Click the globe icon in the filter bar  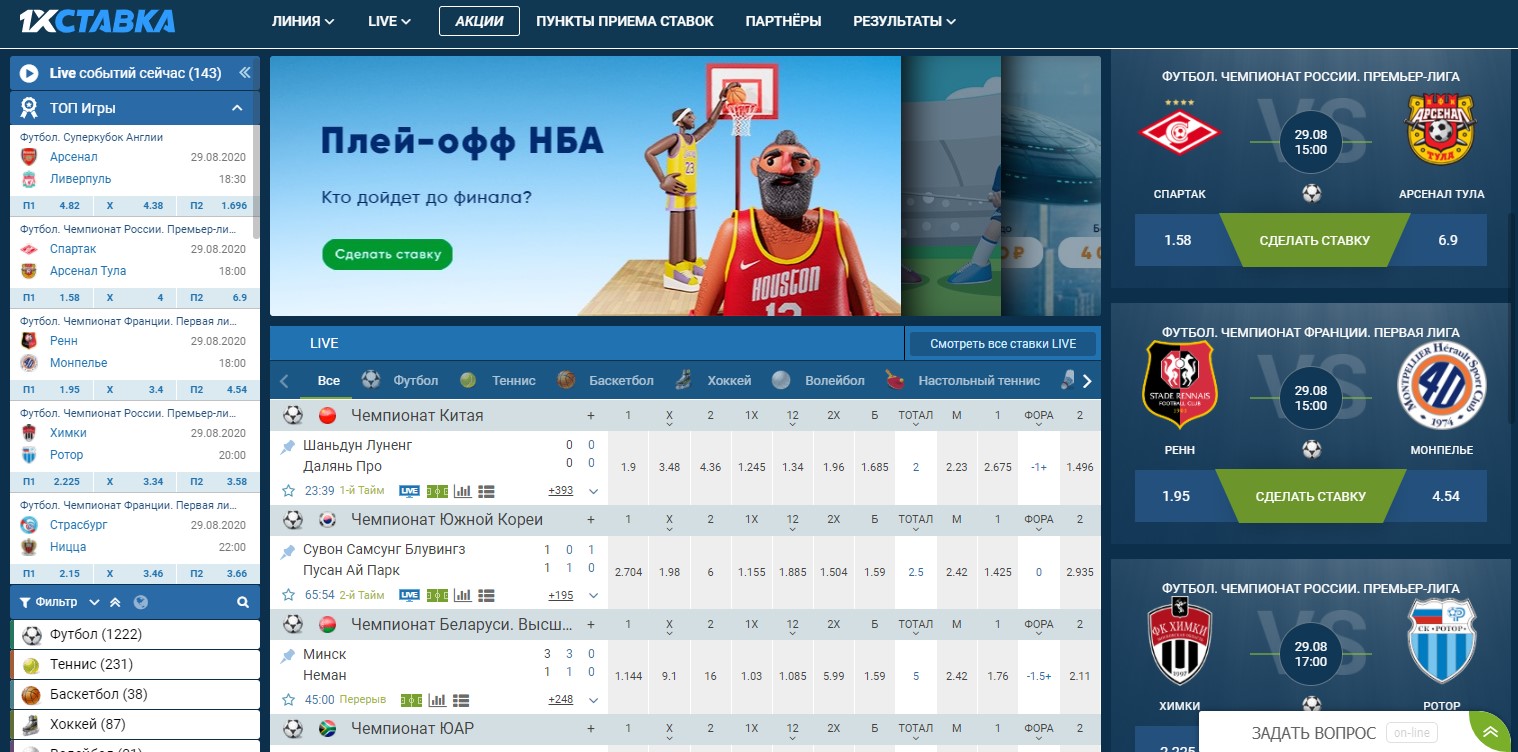coord(140,602)
